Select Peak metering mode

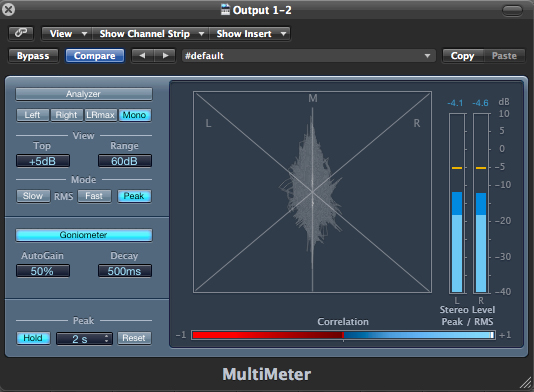[x=134, y=196]
